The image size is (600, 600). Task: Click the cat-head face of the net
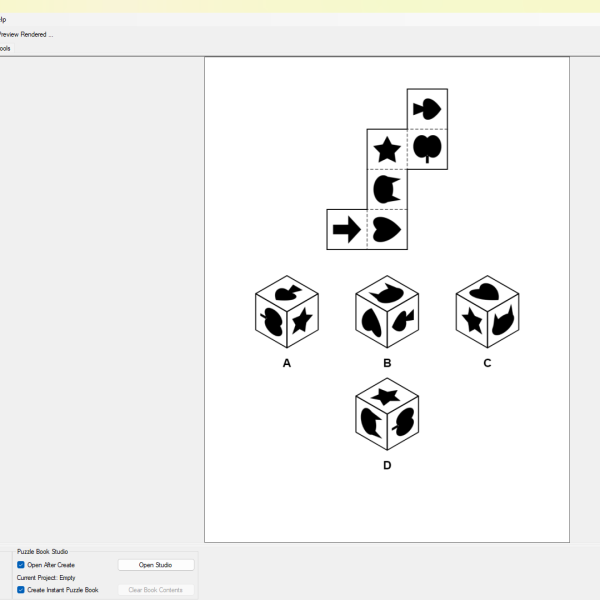point(387,189)
